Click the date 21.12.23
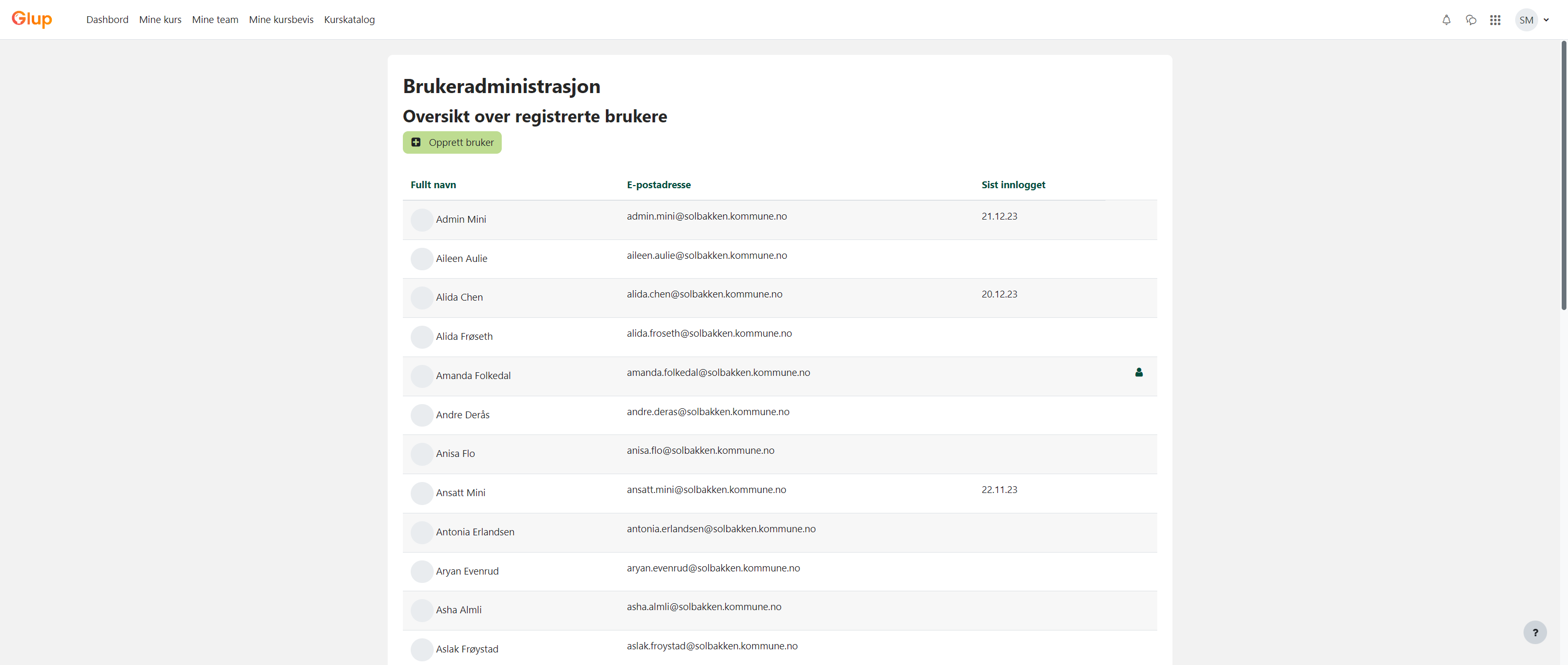This screenshot has height=665, width=1568. pos(999,216)
